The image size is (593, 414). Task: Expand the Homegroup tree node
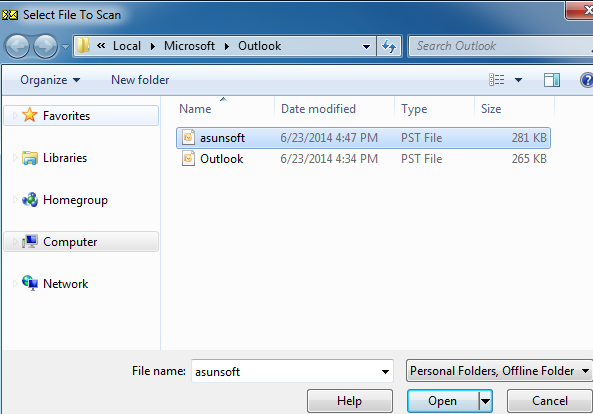(15, 200)
